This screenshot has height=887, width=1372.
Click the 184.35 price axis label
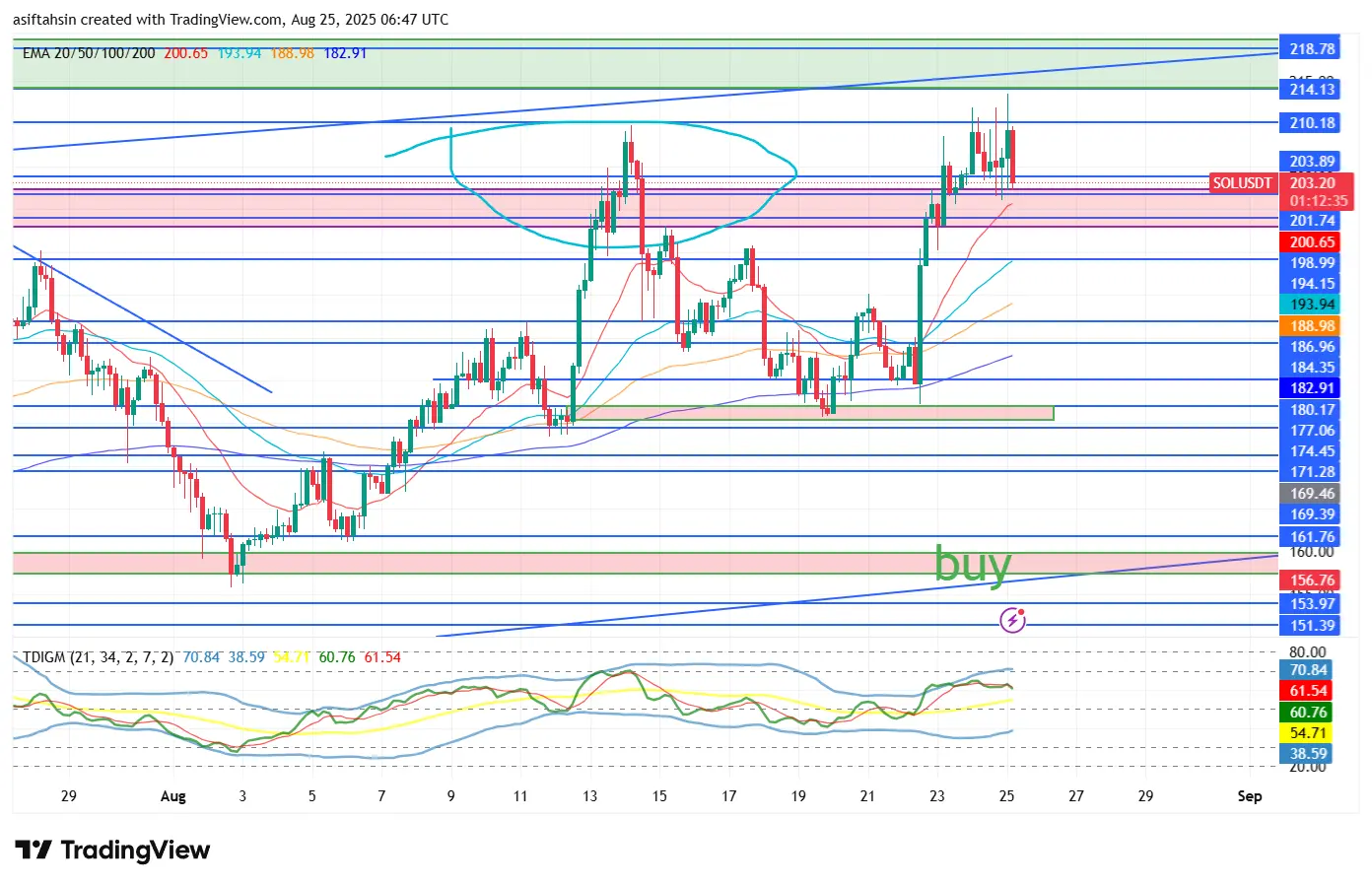[1312, 368]
